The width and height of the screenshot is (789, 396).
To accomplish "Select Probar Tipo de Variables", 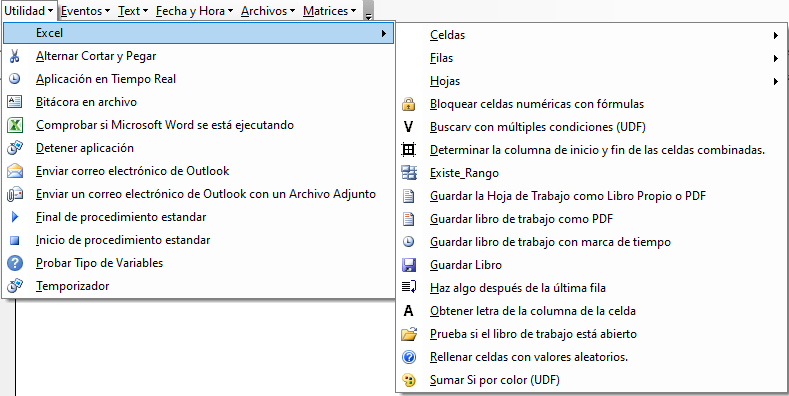I will click(x=199, y=263).
